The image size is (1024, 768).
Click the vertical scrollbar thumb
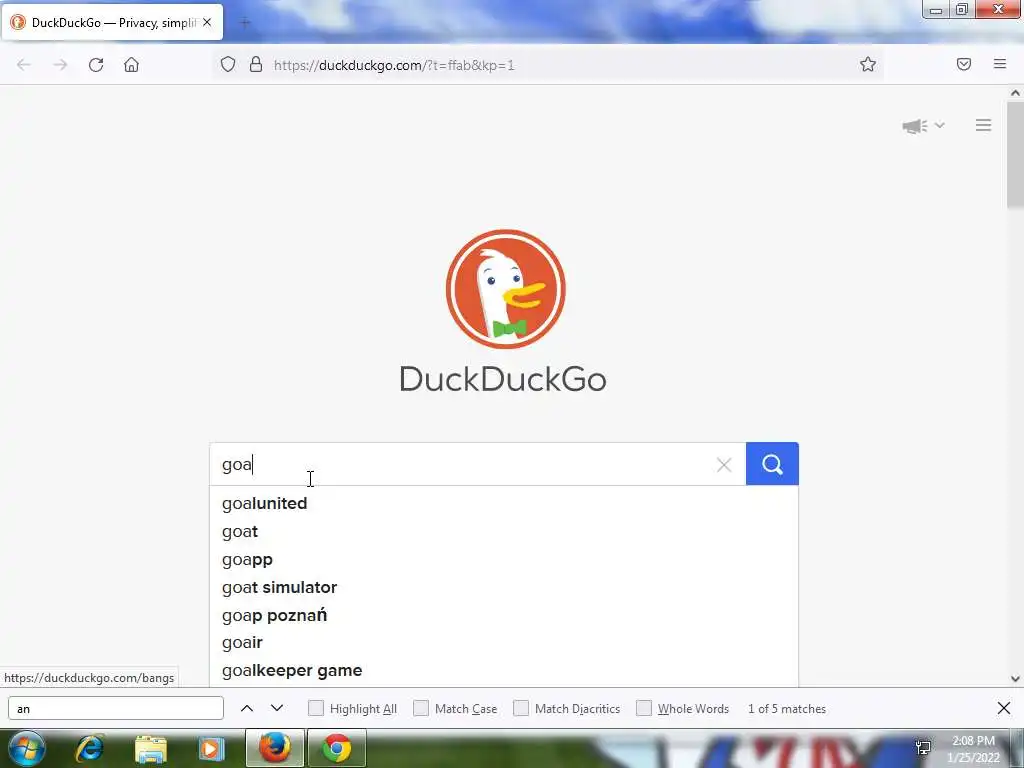(1015, 155)
